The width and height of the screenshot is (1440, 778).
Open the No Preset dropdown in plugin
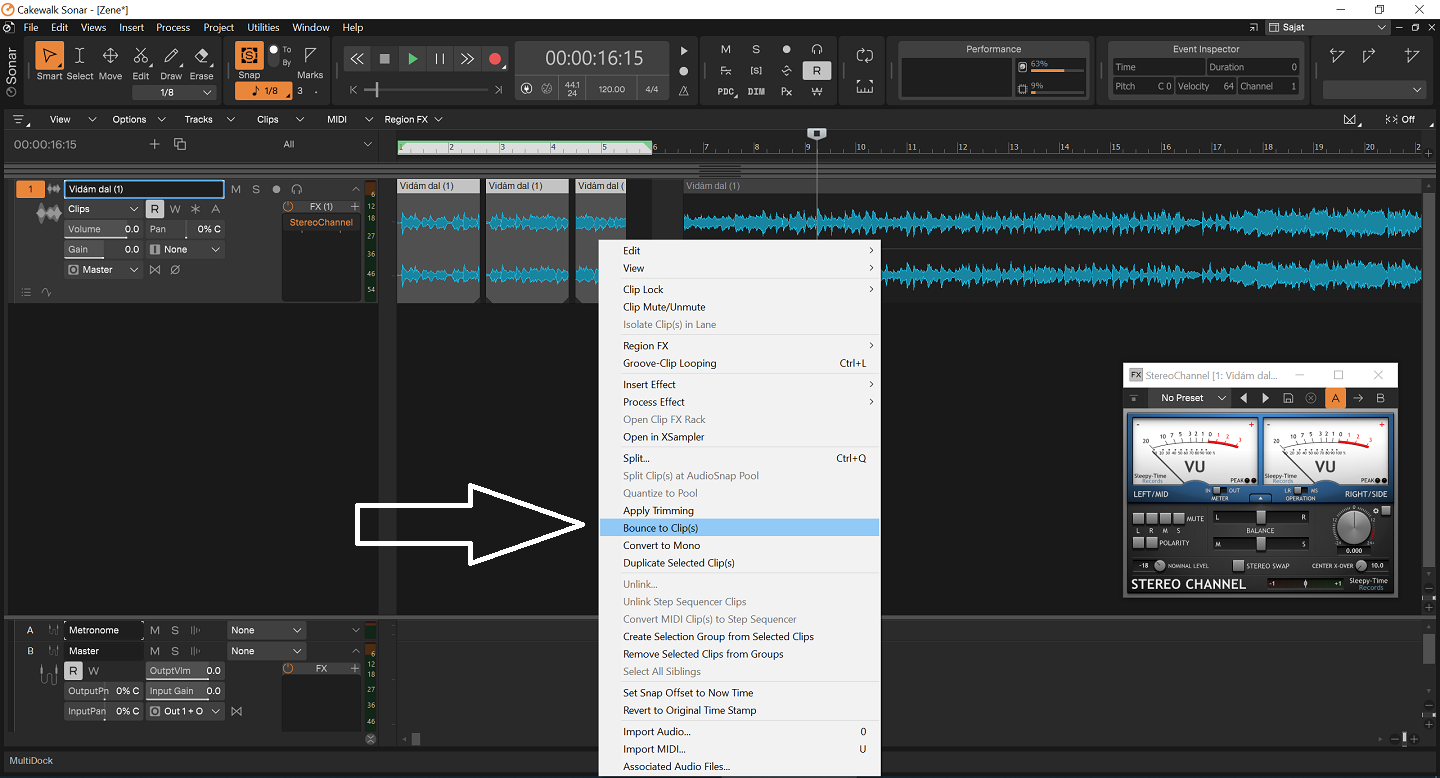[x=1192, y=398]
